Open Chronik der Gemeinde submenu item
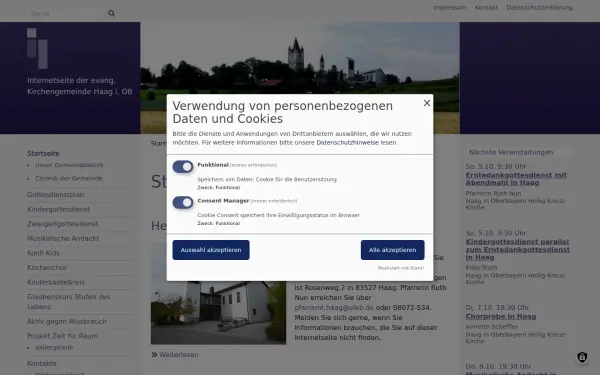 [69, 178]
